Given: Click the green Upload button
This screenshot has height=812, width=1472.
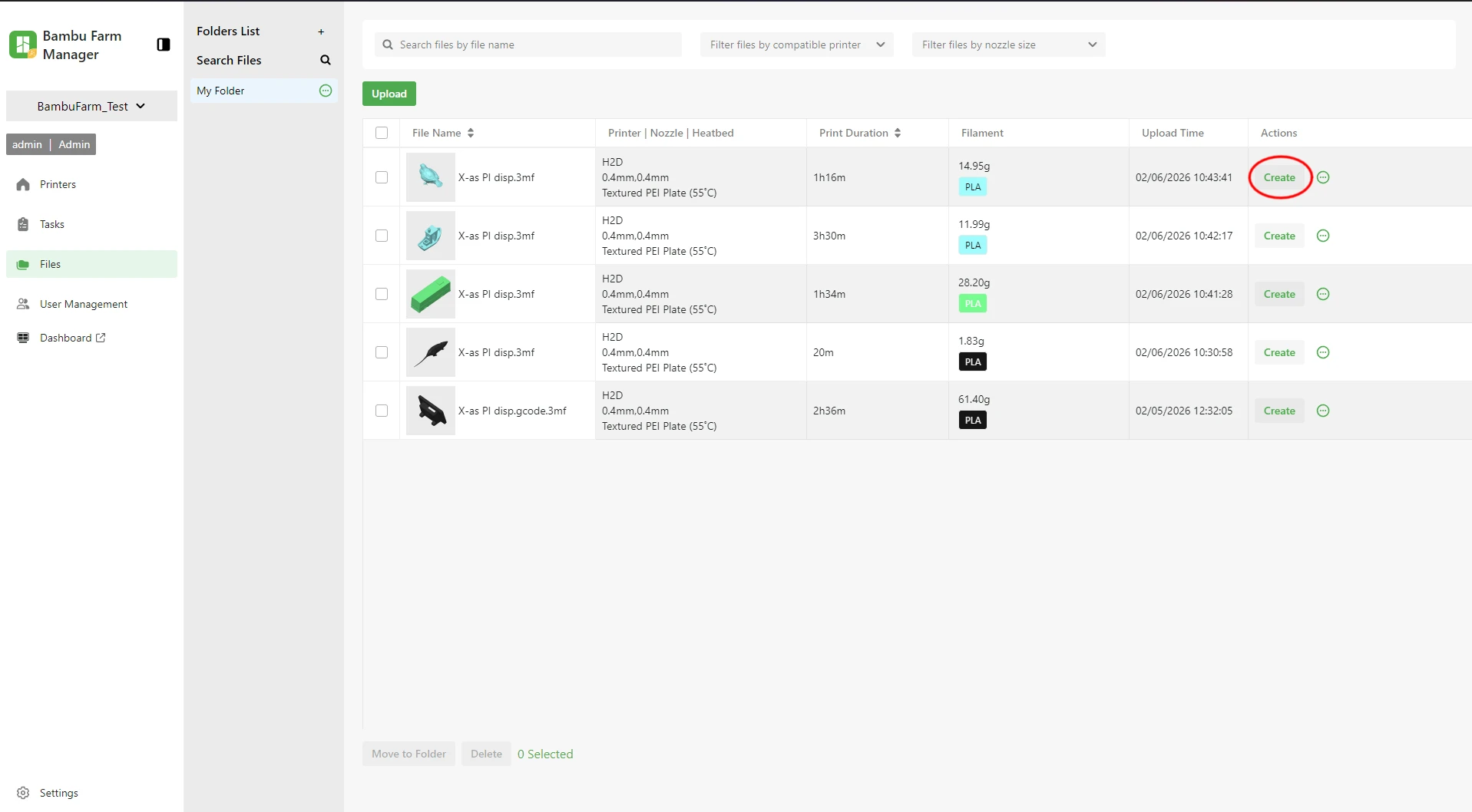Looking at the screenshot, I should tap(389, 94).
